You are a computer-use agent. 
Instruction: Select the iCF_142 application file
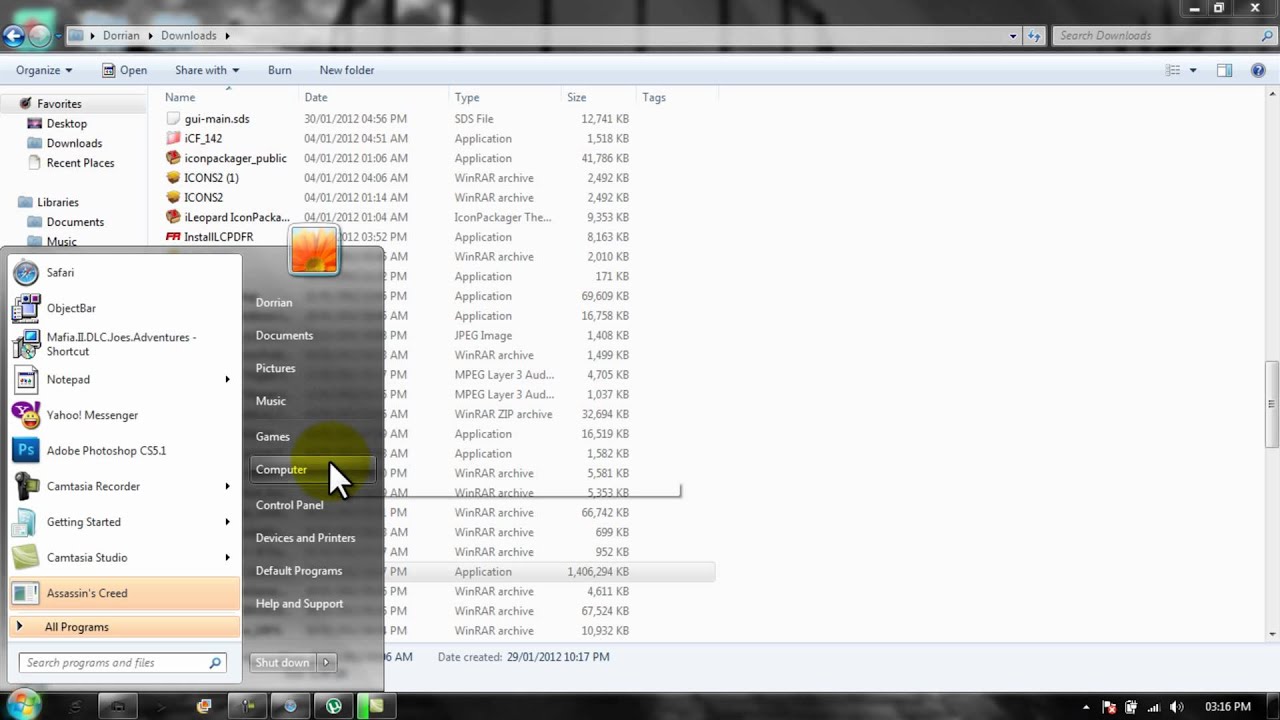203,139
